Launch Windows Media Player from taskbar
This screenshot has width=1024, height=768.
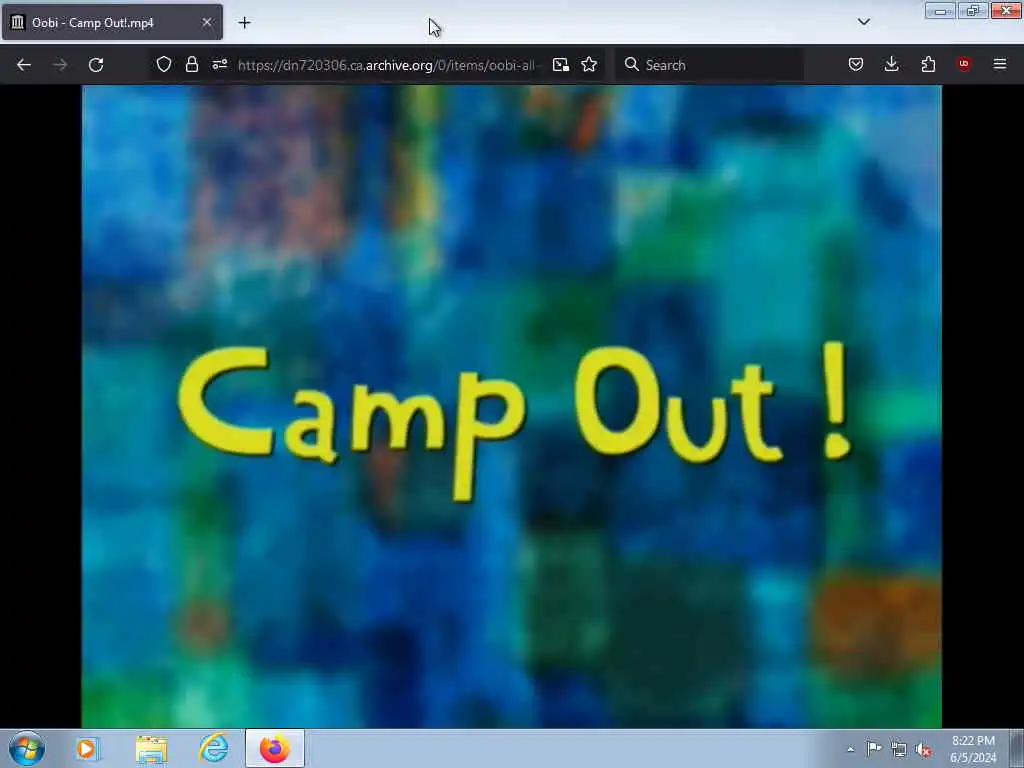(87, 748)
